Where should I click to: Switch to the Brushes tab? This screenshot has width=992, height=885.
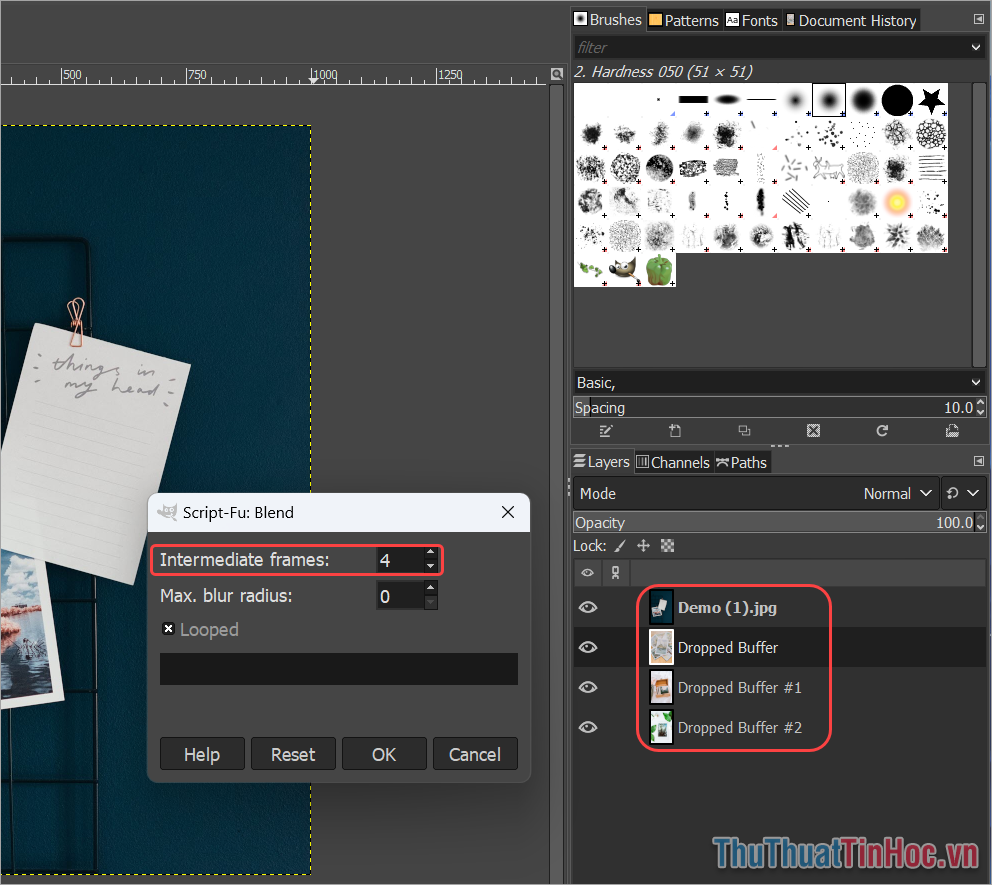(x=607, y=20)
